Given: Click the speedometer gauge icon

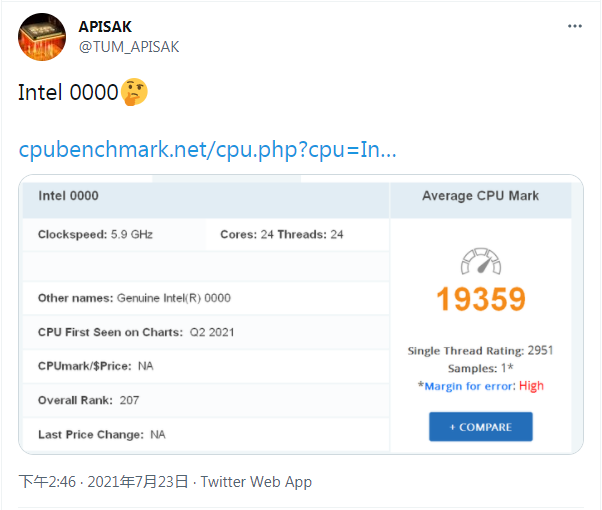Looking at the screenshot, I should pos(481,262).
